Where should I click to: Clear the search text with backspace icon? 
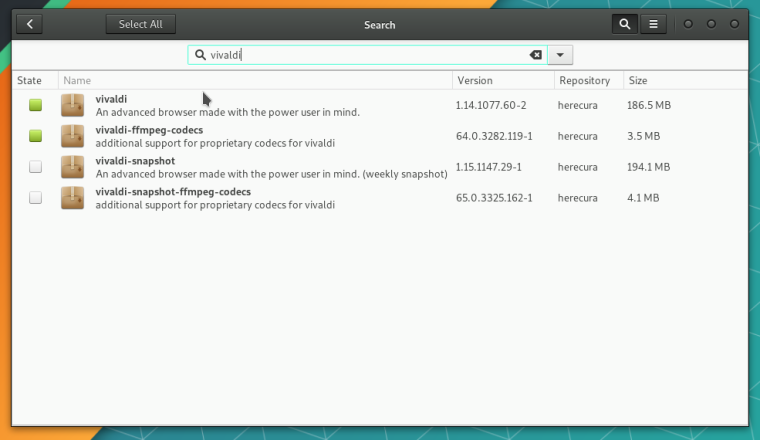(x=536, y=55)
